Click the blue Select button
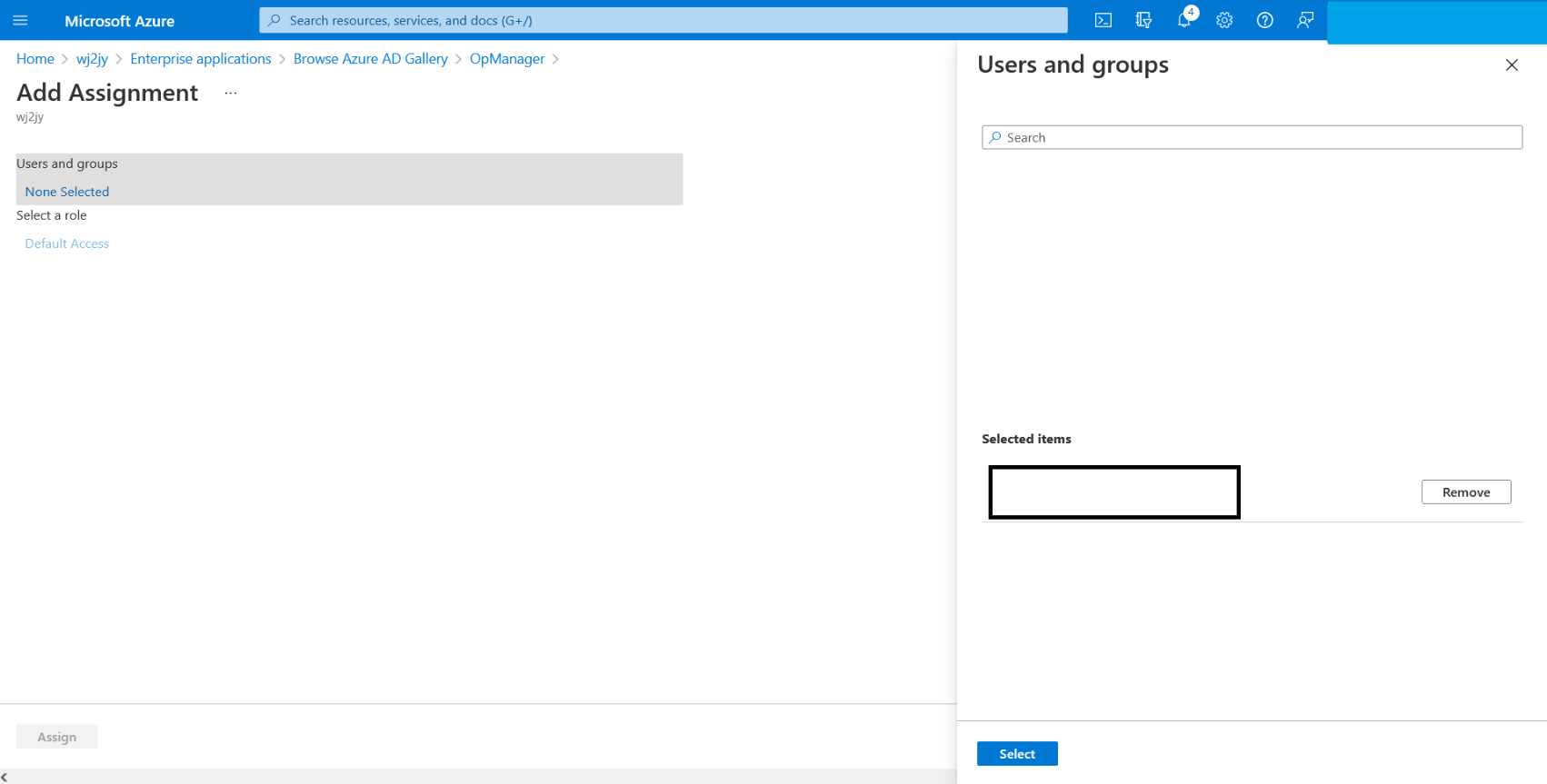 [x=1017, y=754]
